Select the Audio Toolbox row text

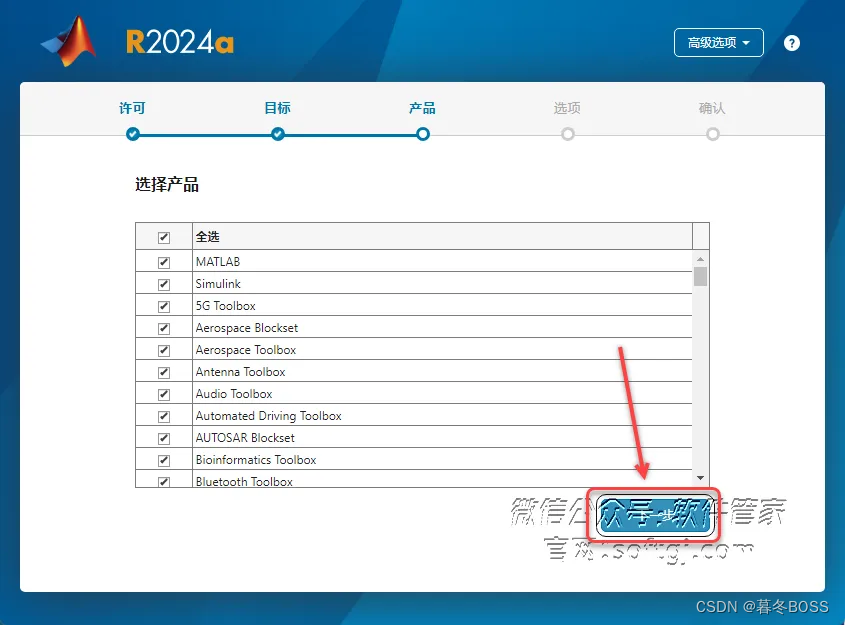(234, 394)
